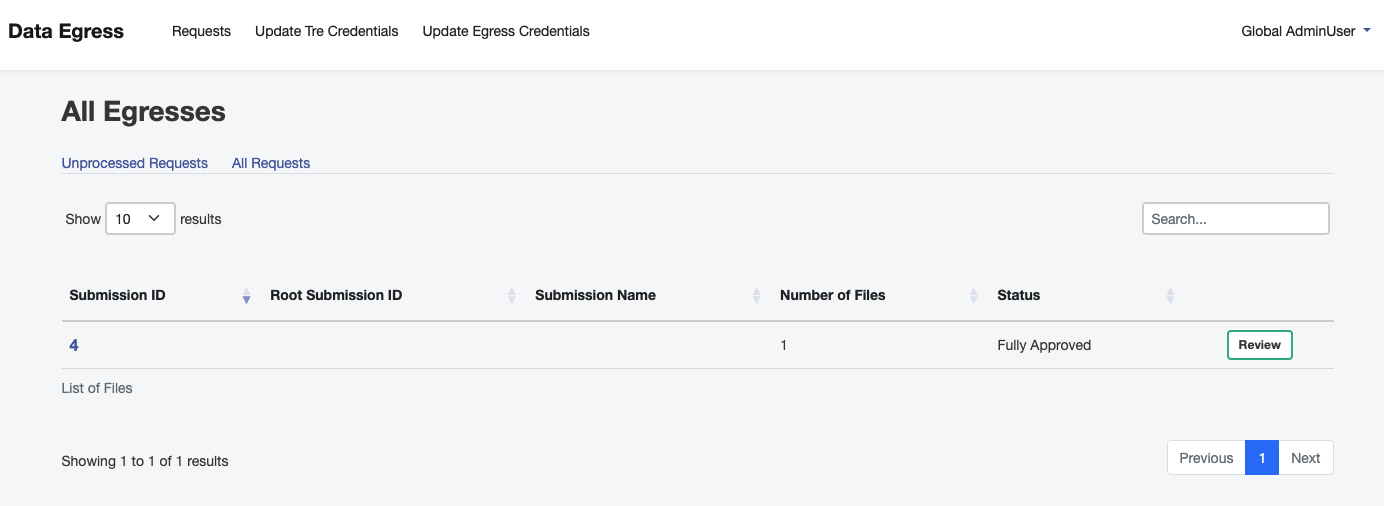This screenshot has width=1384, height=506.
Task: Expand the Show 10 results selector
Action: tap(141, 219)
